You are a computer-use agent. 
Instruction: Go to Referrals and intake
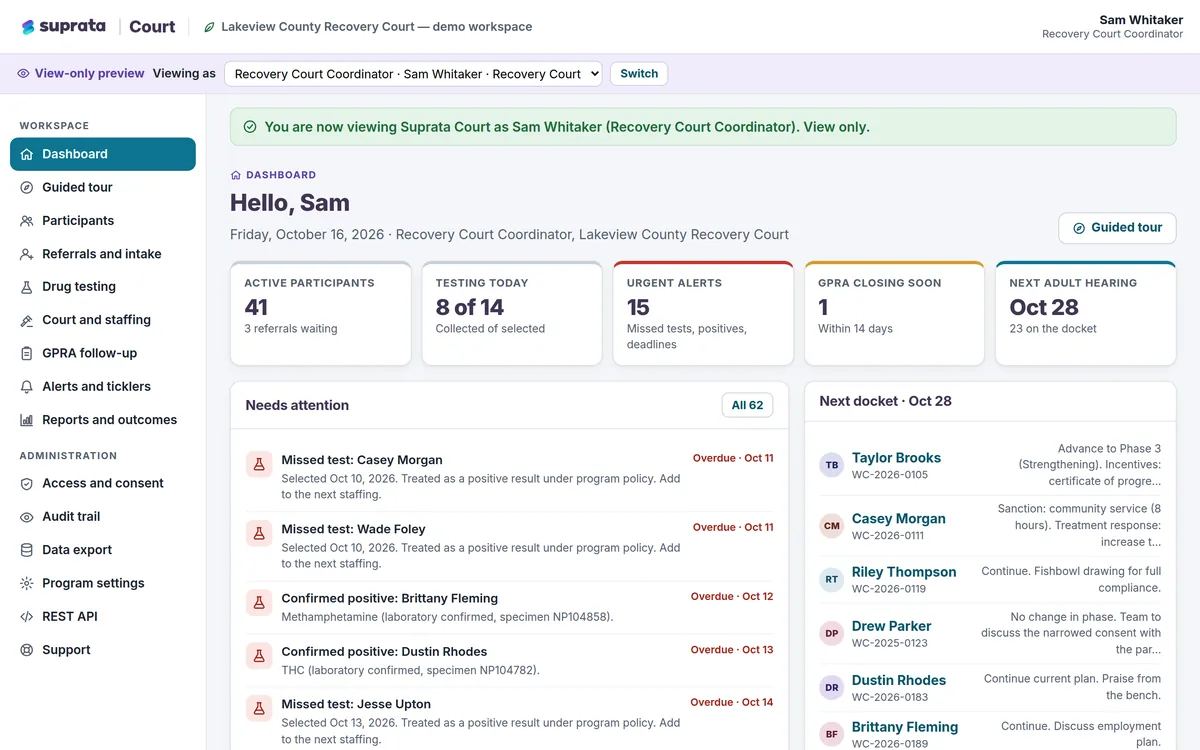(103, 254)
